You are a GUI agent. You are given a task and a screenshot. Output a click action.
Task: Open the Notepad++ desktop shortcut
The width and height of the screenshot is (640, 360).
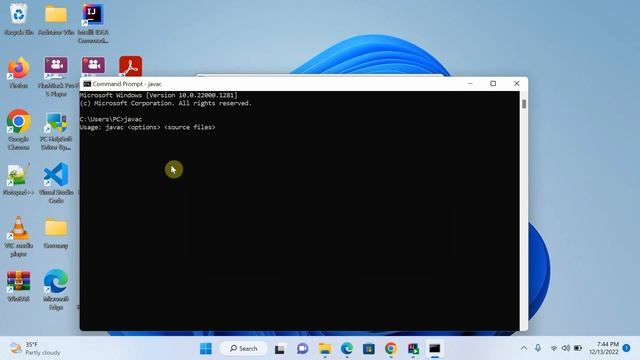pyautogui.click(x=18, y=180)
